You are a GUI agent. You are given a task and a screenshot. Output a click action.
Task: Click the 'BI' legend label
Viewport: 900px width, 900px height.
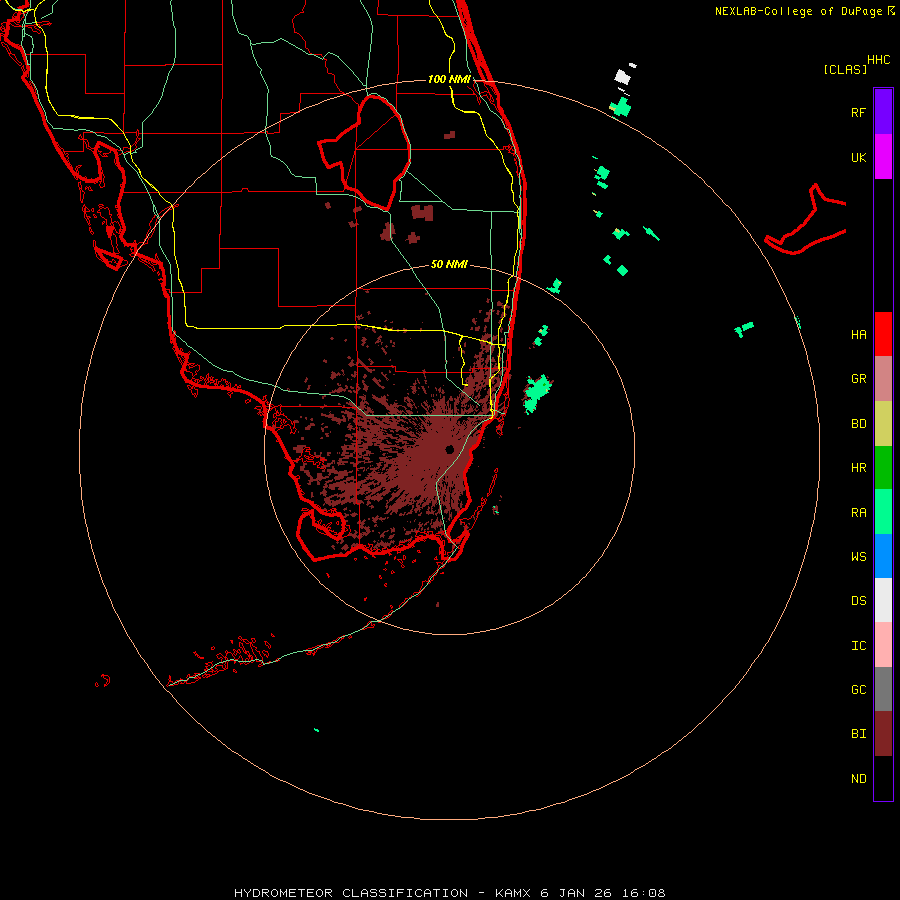858,734
